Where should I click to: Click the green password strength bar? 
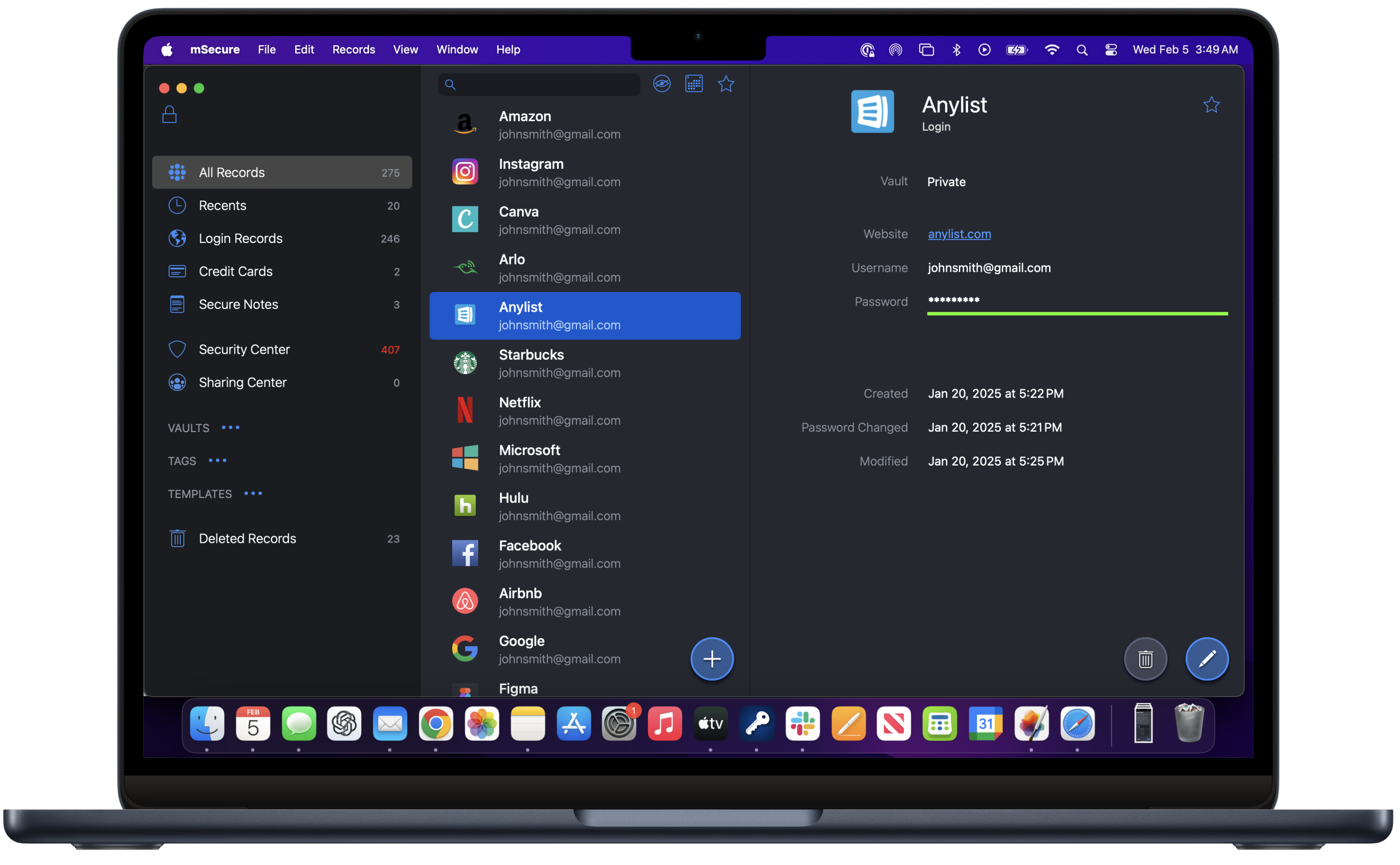(x=1077, y=313)
